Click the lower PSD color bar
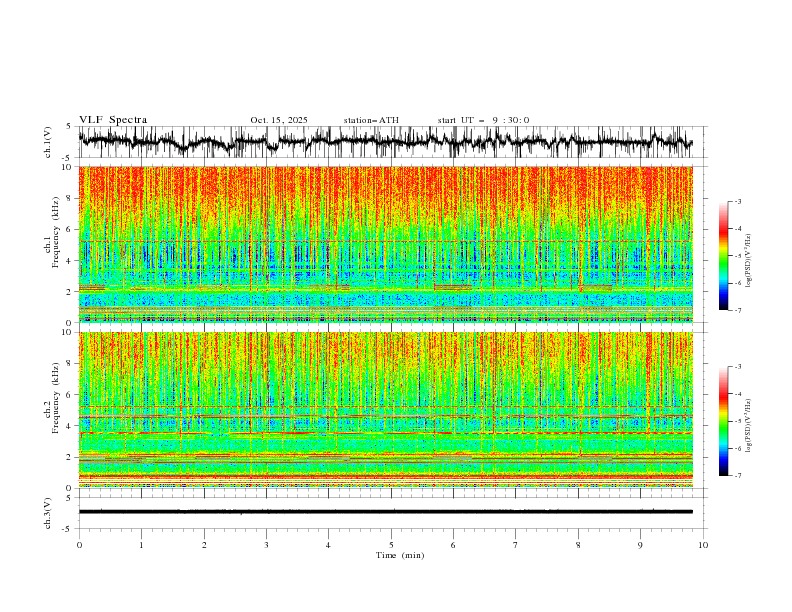Screen dimensions: 792x612 (x=723, y=421)
